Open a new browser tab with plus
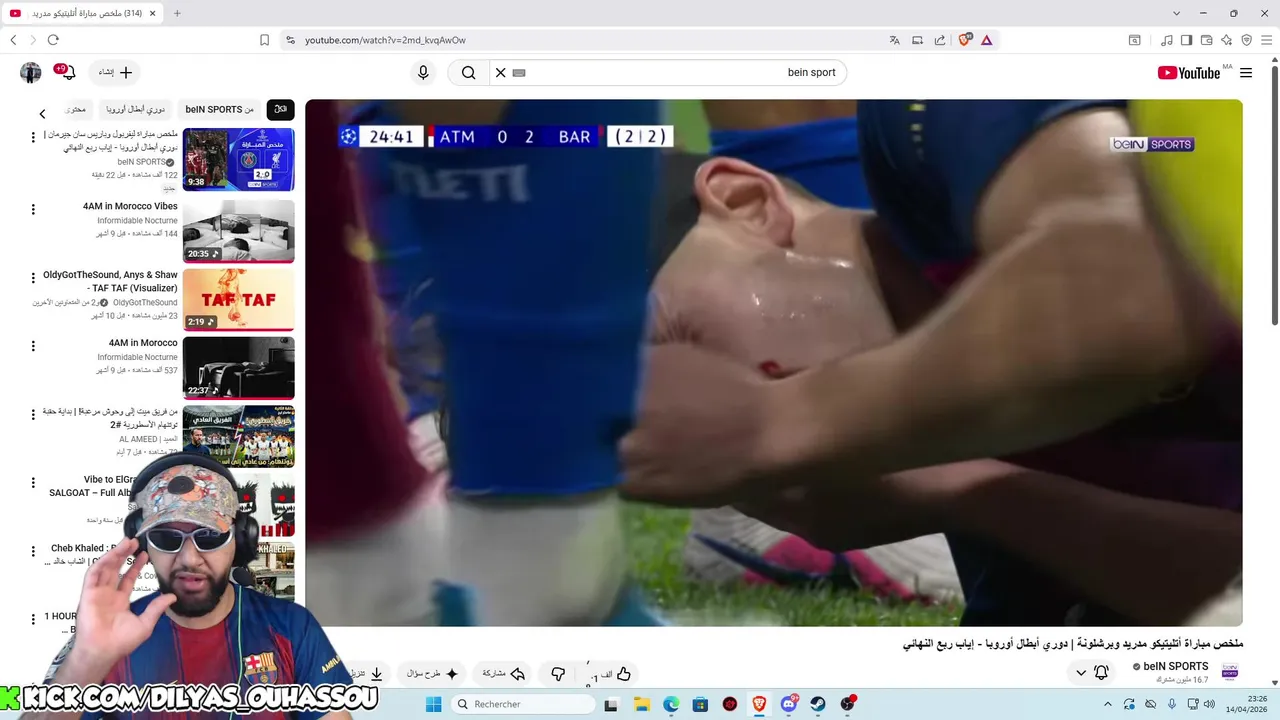This screenshot has height=720, width=1280. point(177,13)
